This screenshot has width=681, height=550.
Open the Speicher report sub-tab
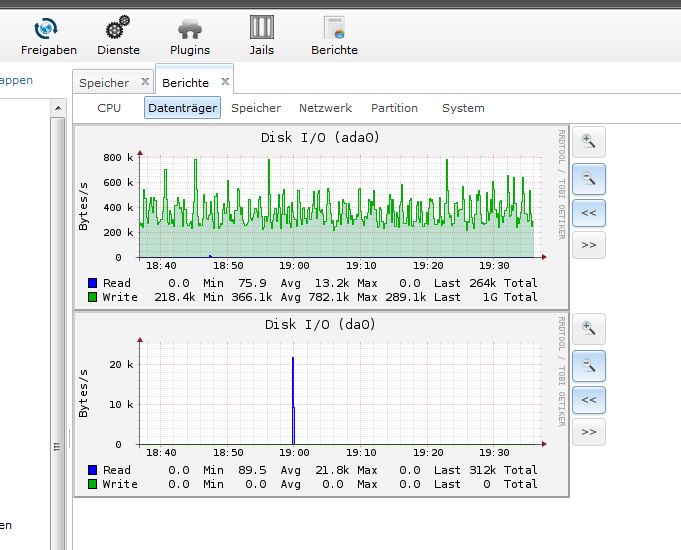(256, 108)
